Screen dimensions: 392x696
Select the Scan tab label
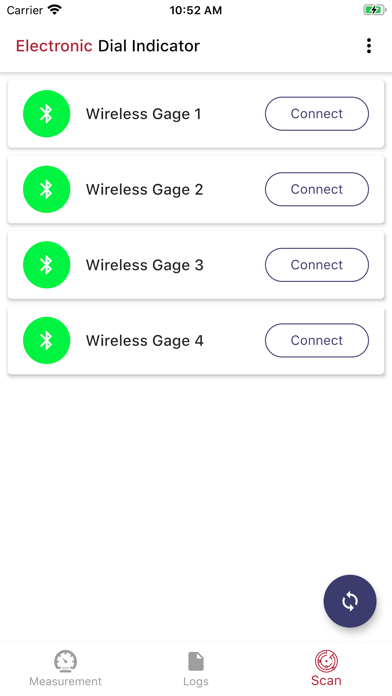326,680
